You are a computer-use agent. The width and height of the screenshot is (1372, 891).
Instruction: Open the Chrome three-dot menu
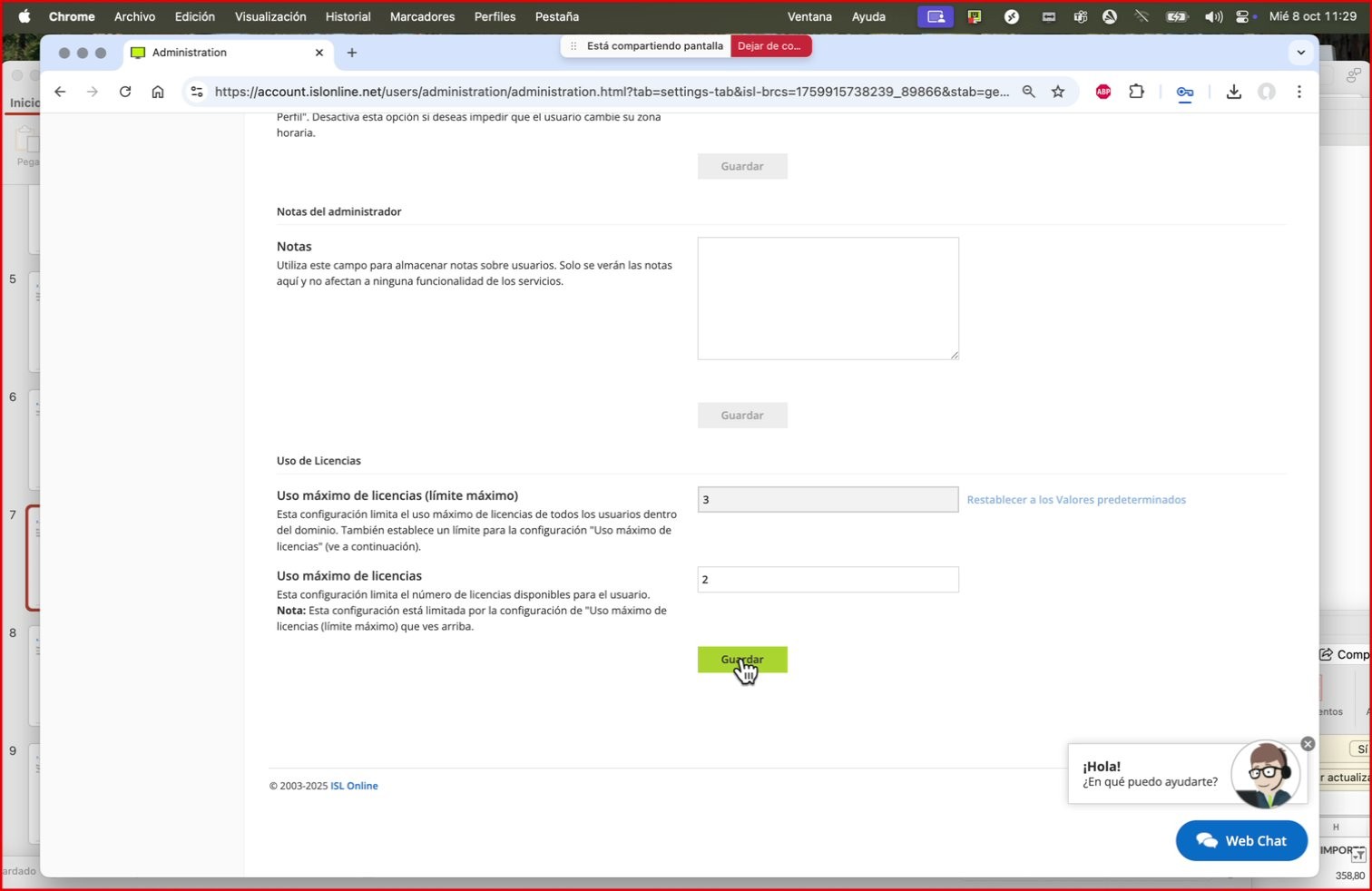click(1299, 92)
